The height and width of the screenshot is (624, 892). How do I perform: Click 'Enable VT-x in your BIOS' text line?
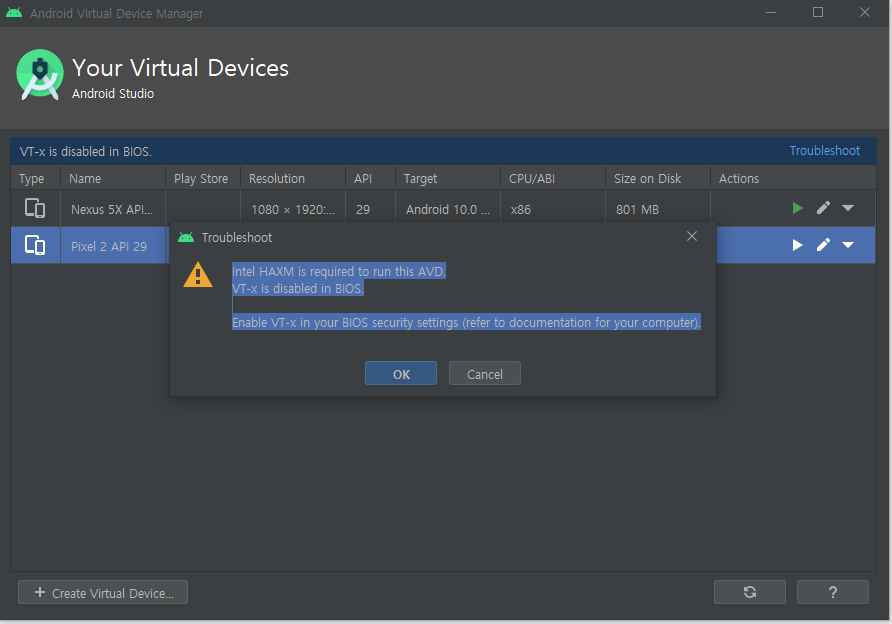(x=466, y=323)
